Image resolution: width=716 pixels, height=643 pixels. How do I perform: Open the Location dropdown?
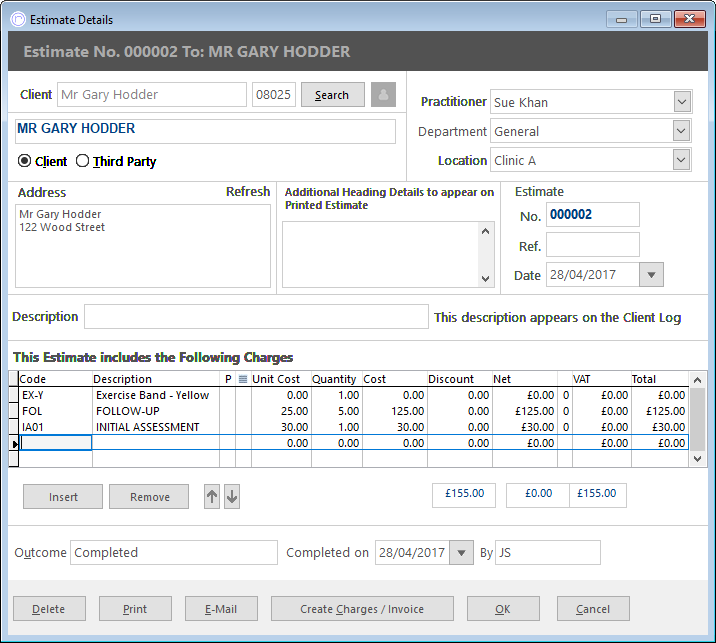681,160
